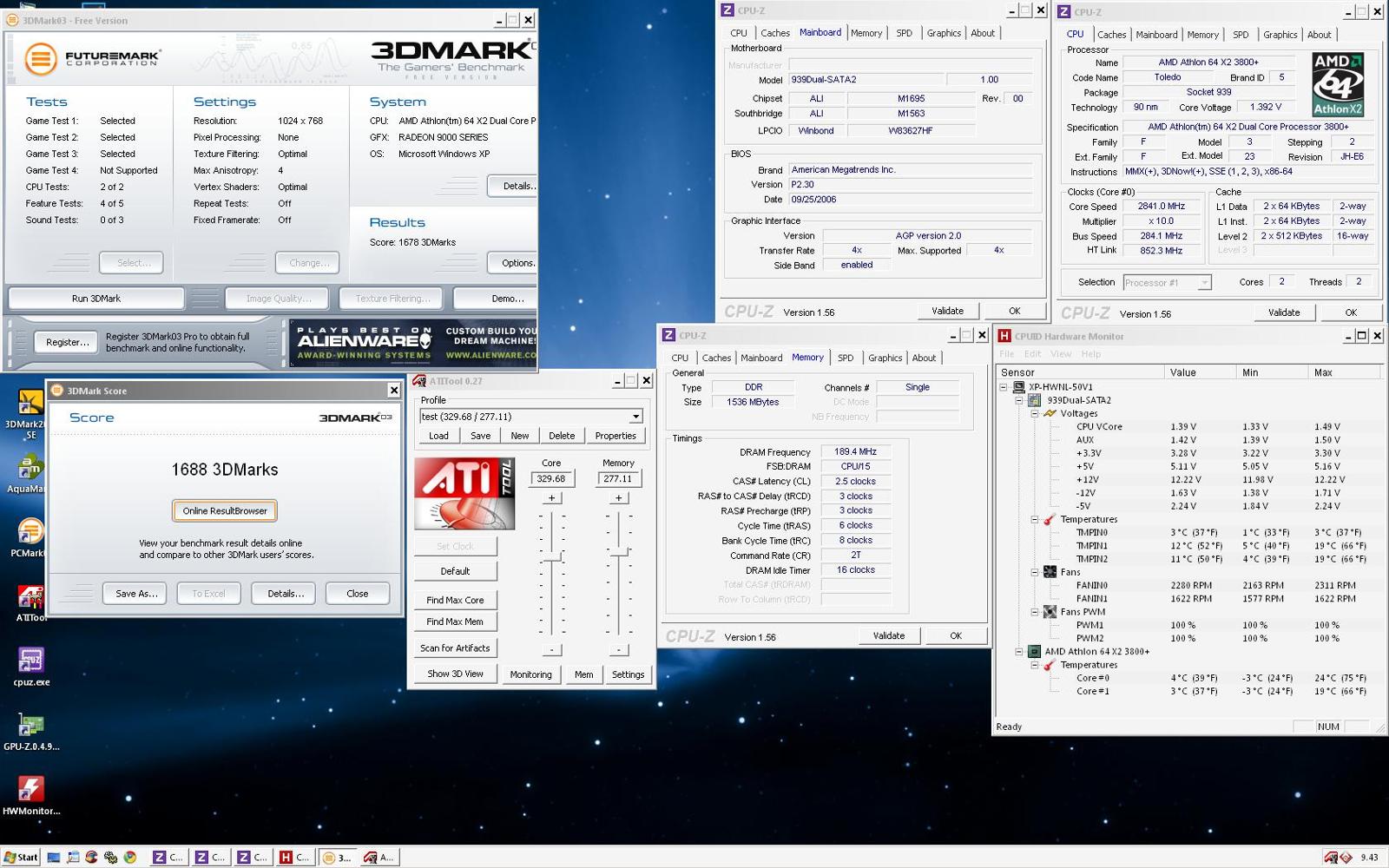The width and height of the screenshot is (1389, 868).
Task: Click the fan icon beside Fans
Action: (x=1050, y=572)
